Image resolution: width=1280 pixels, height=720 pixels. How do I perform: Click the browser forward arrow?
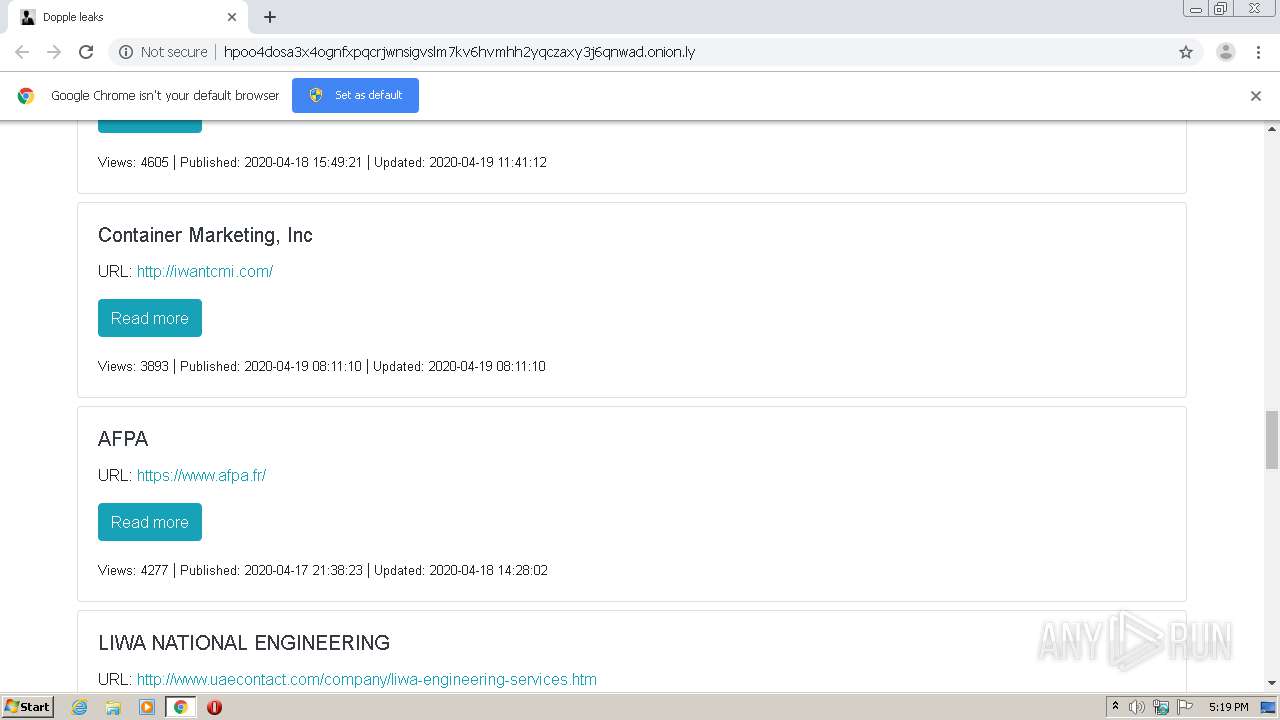(54, 52)
